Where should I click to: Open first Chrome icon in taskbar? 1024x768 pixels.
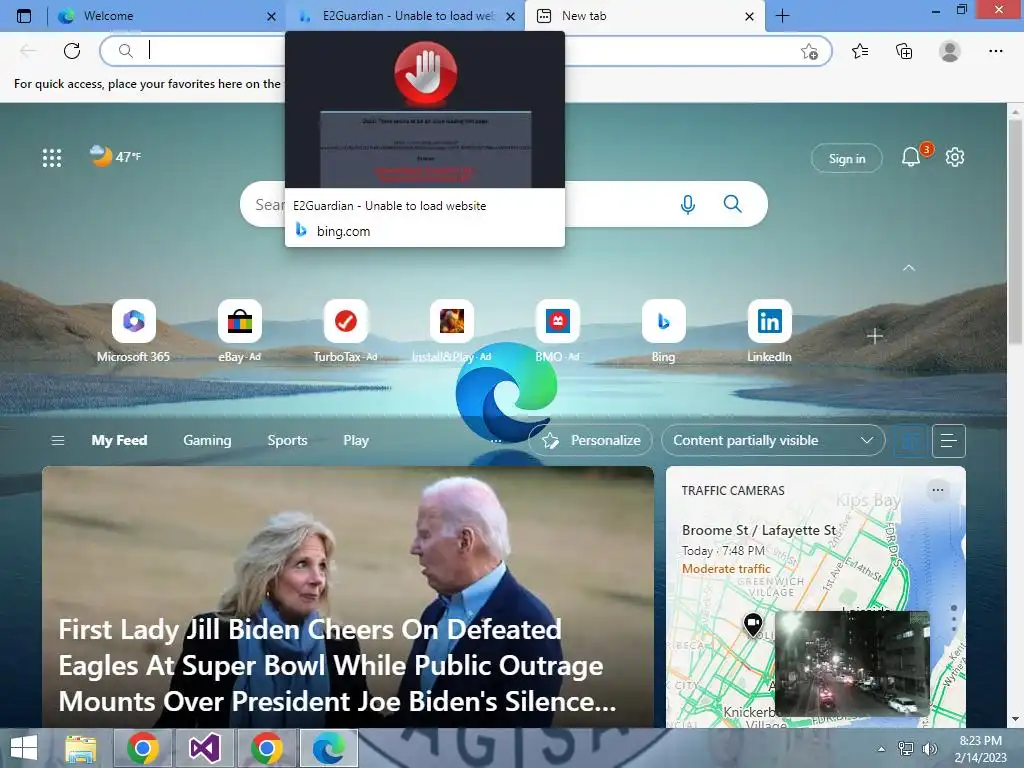[143, 748]
